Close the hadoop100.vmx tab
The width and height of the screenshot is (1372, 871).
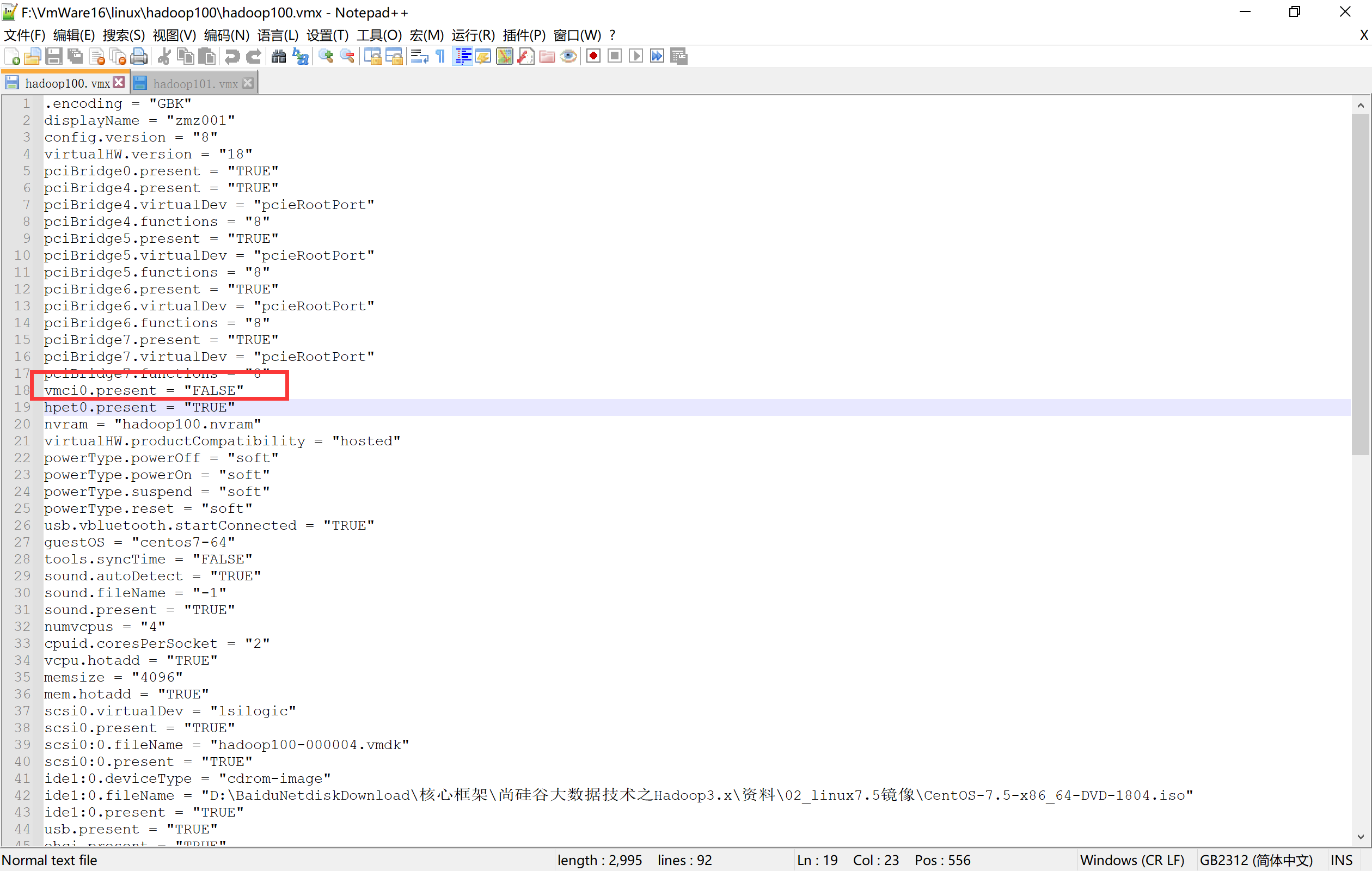(x=119, y=83)
